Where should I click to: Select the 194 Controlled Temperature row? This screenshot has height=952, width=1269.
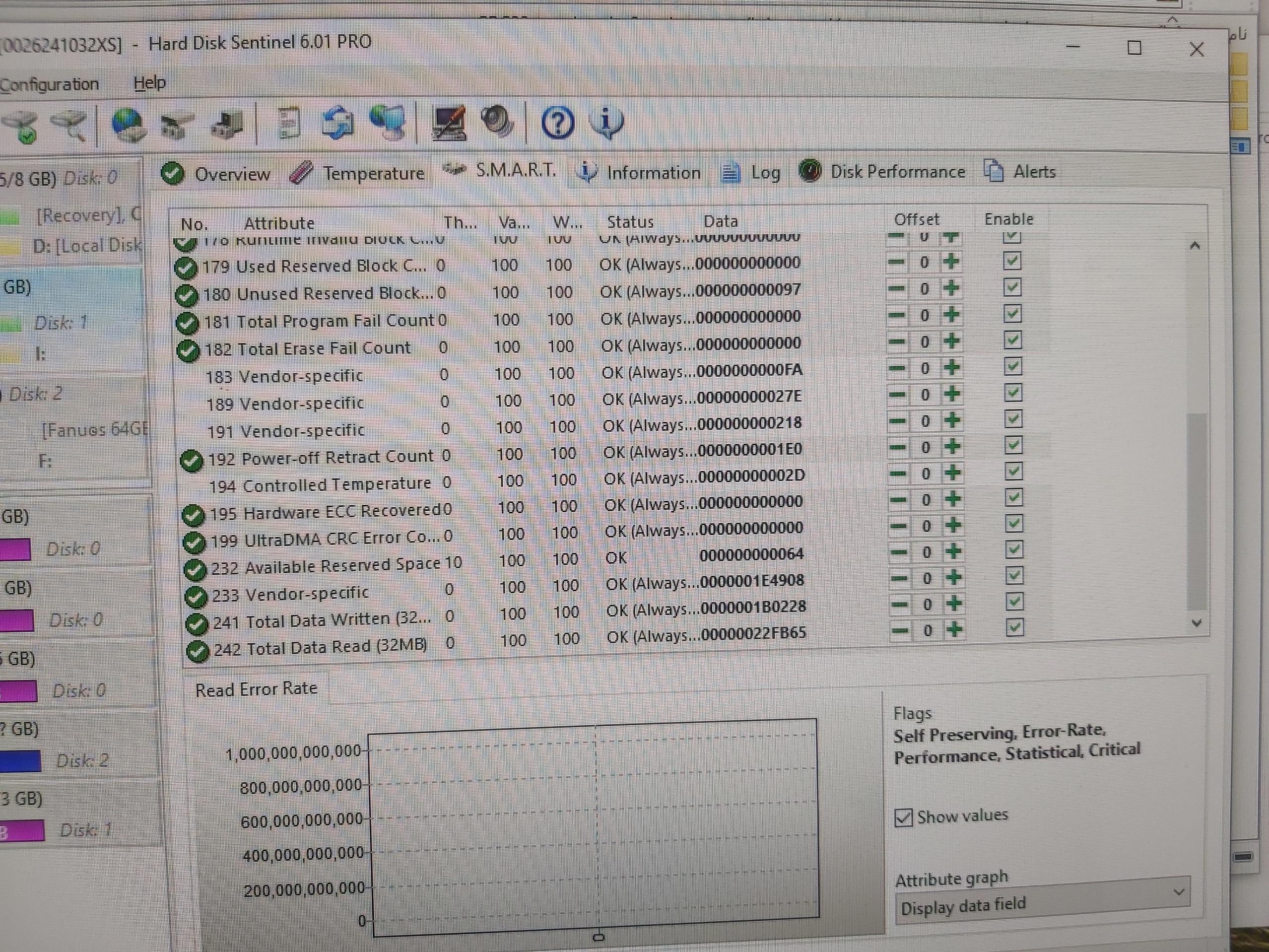pyautogui.click(x=320, y=485)
